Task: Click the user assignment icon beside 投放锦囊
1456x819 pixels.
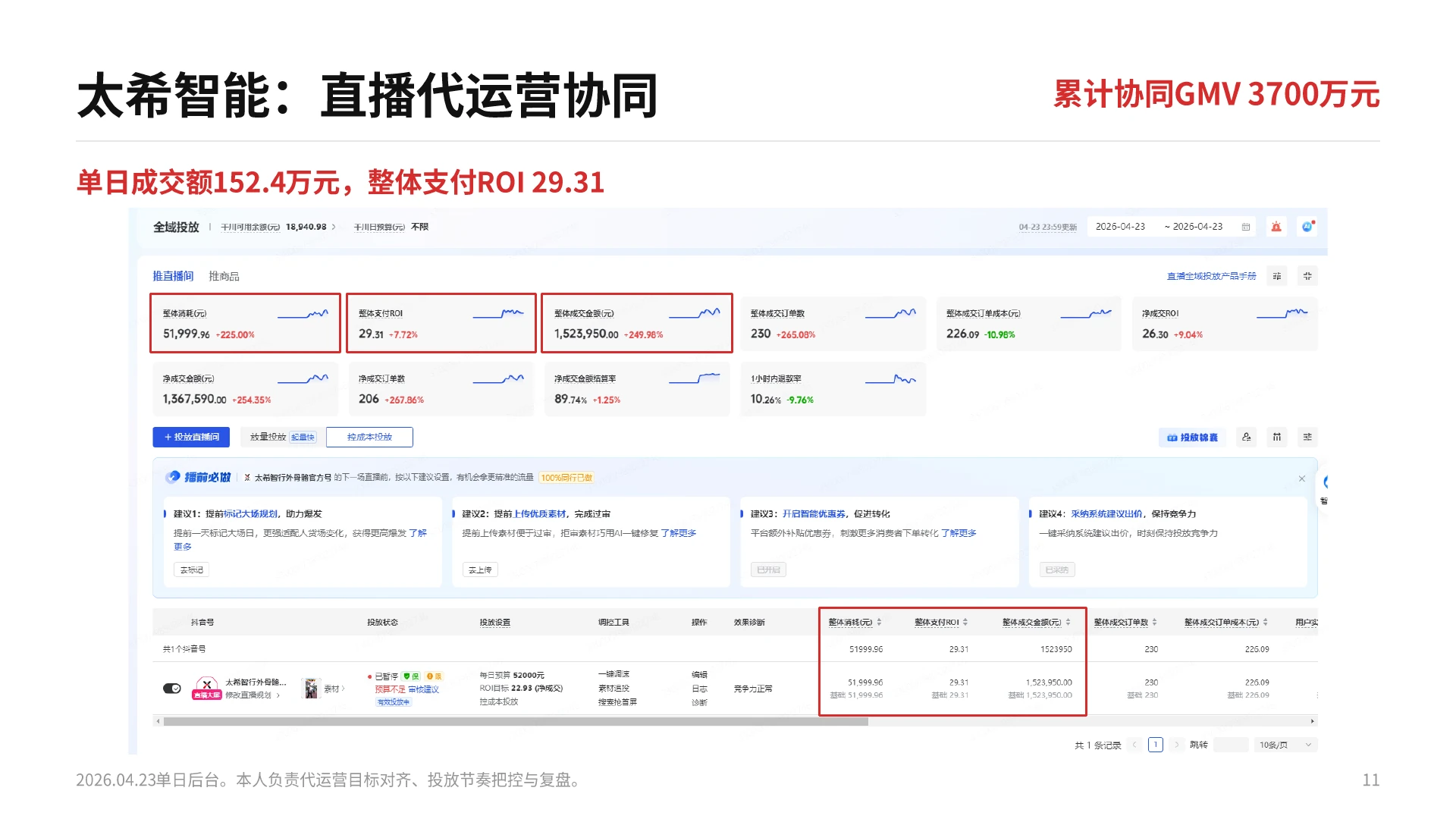Action: click(1246, 437)
